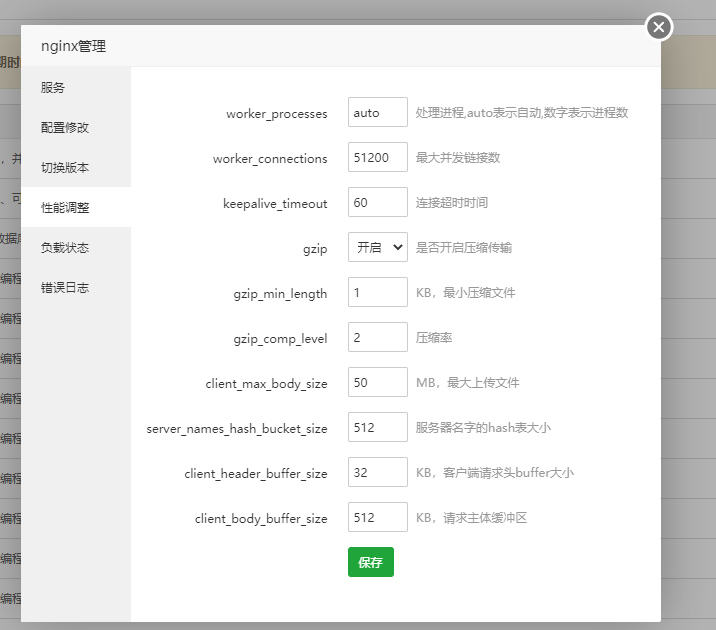Click the client_header_buffer_size input field

(378, 472)
